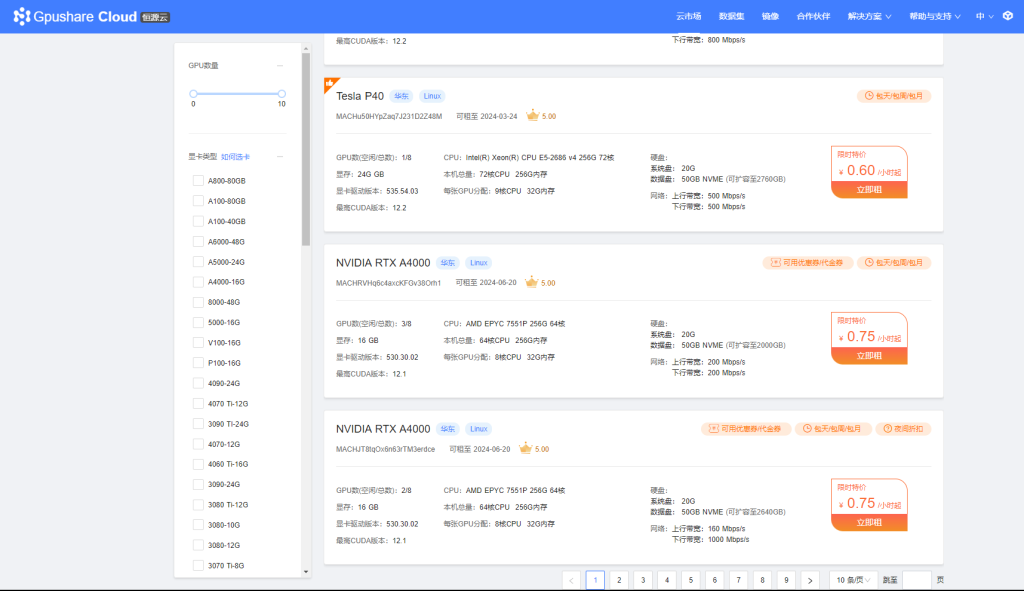The height and width of the screenshot is (591, 1024).
Task: Click crown rating icon on the Tesla P40 card
Action: 532,116
